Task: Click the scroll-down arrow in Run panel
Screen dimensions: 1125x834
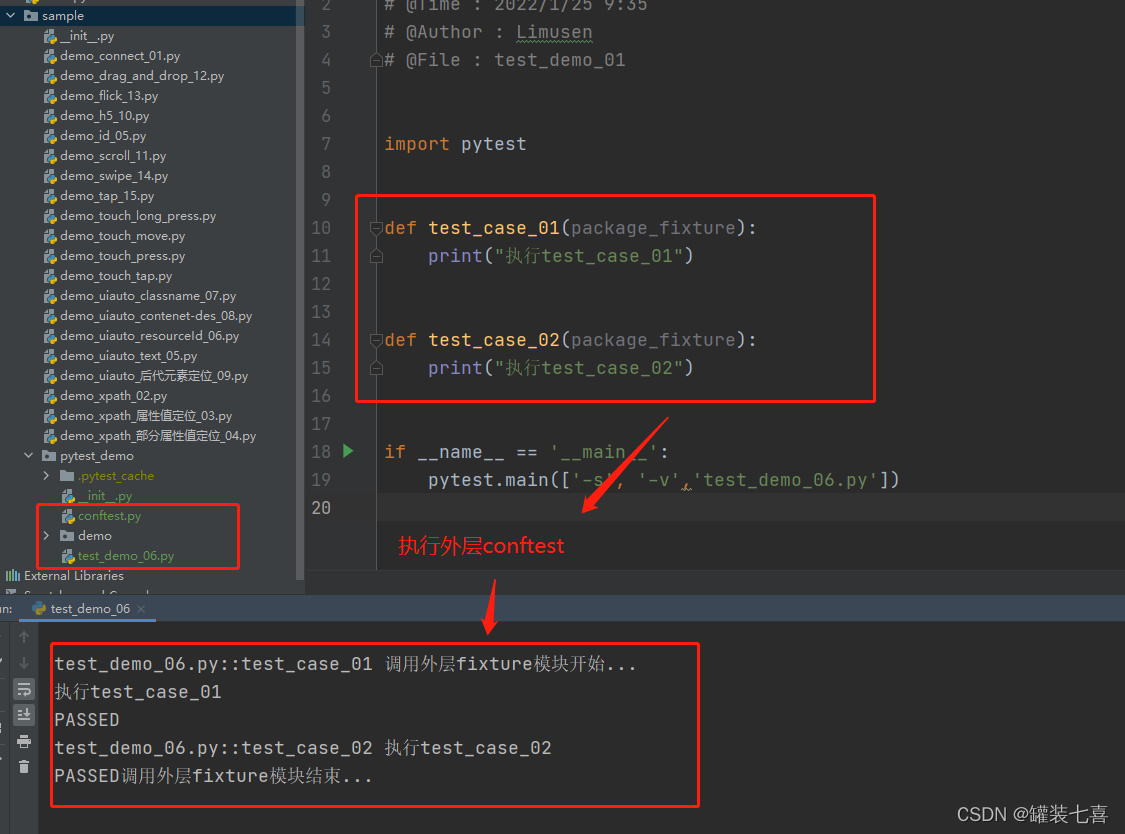Action: pyautogui.click(x=24, y=663)
